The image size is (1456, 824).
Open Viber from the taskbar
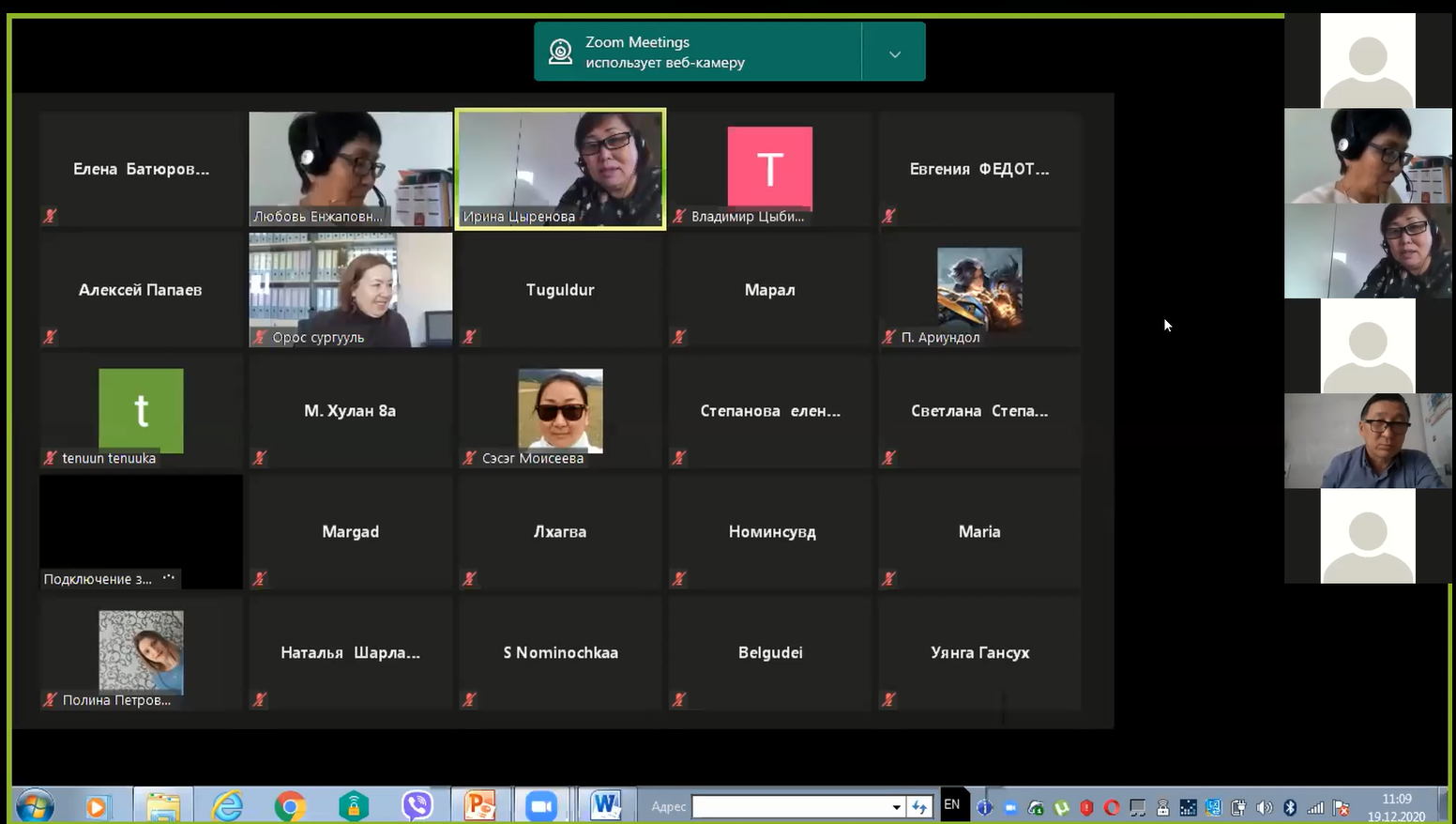pyautogui.click(x=417, y=806)
